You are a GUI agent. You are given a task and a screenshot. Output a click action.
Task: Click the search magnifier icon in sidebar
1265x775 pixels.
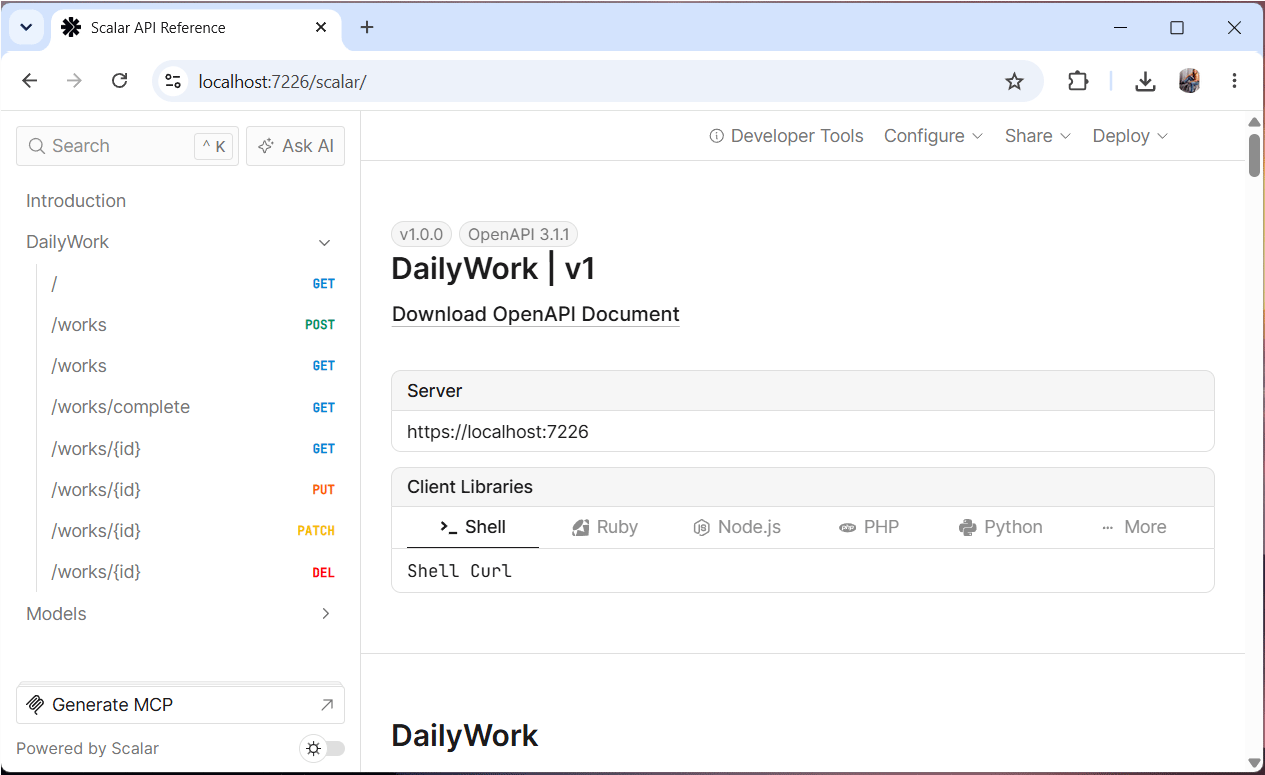pos(37,146)
